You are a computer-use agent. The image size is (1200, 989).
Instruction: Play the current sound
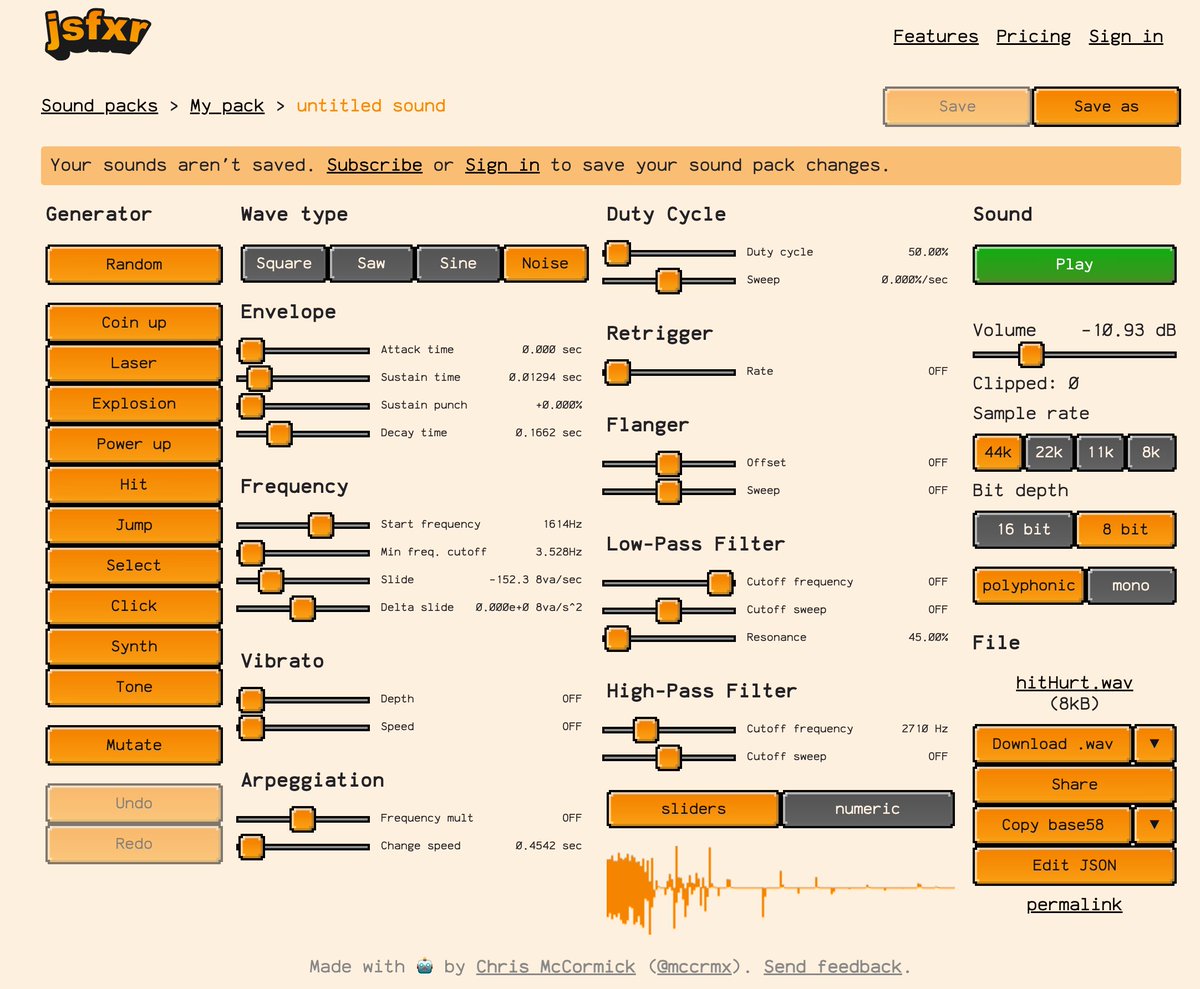pos(1074,264)
